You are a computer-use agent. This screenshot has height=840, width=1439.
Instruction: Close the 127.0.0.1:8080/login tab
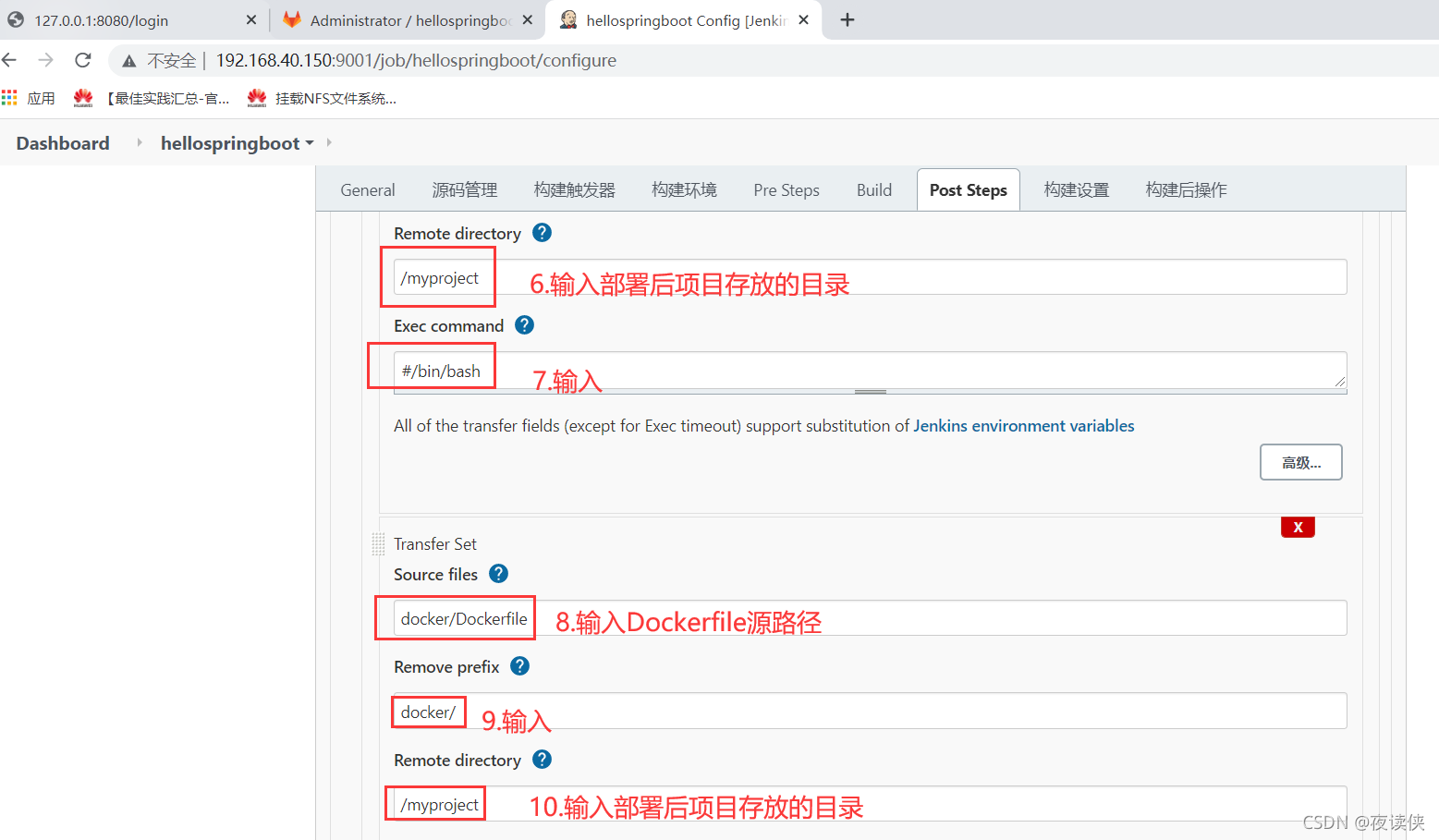(251, 19)
